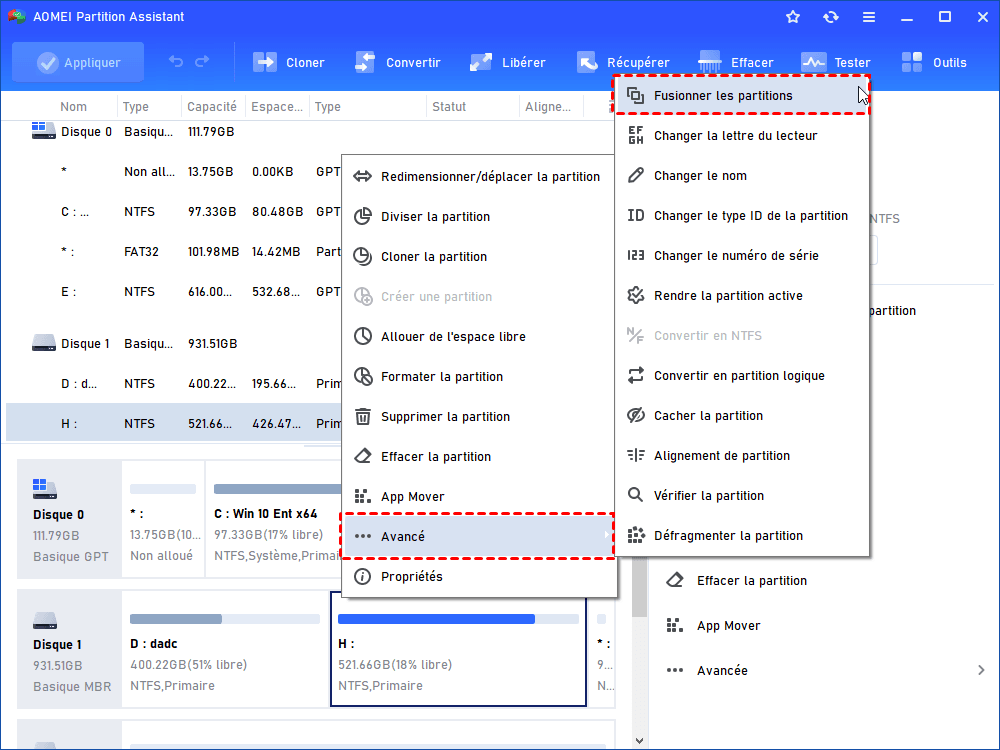Click the Appliquer button
Screen dimensions: 1000x750
(x=78, y=62)
